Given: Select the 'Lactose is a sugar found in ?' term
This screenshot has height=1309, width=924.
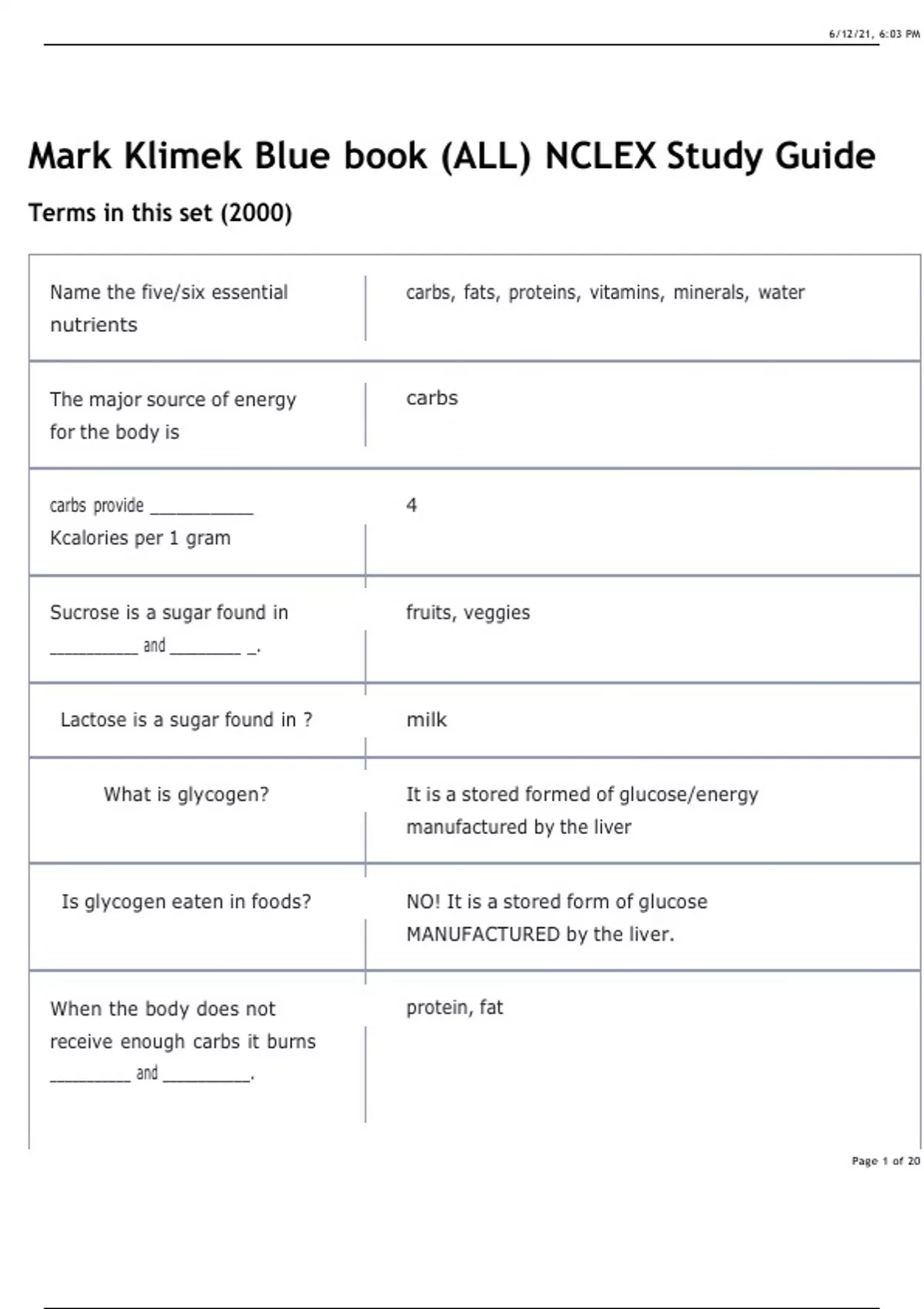Looking at the screenshot, I should (186, 720).
